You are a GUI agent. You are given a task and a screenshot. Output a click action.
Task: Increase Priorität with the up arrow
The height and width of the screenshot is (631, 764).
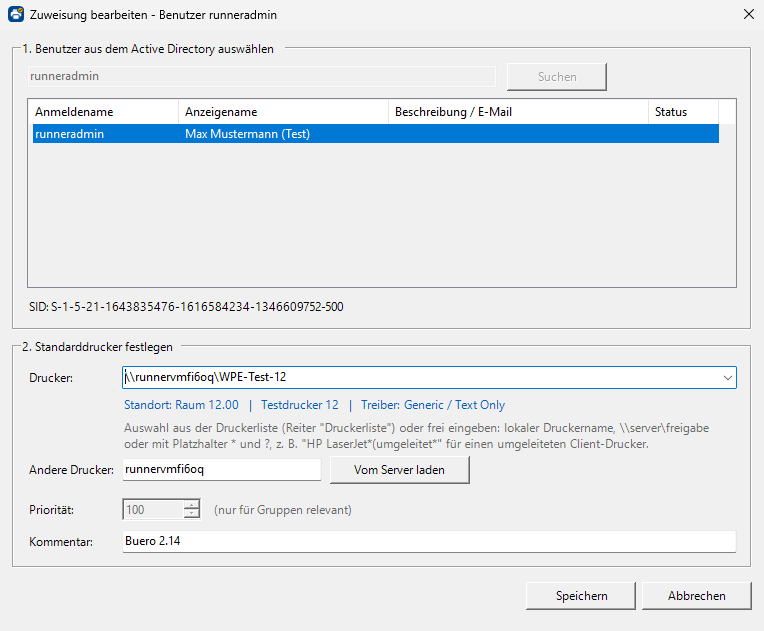(192, 505)
